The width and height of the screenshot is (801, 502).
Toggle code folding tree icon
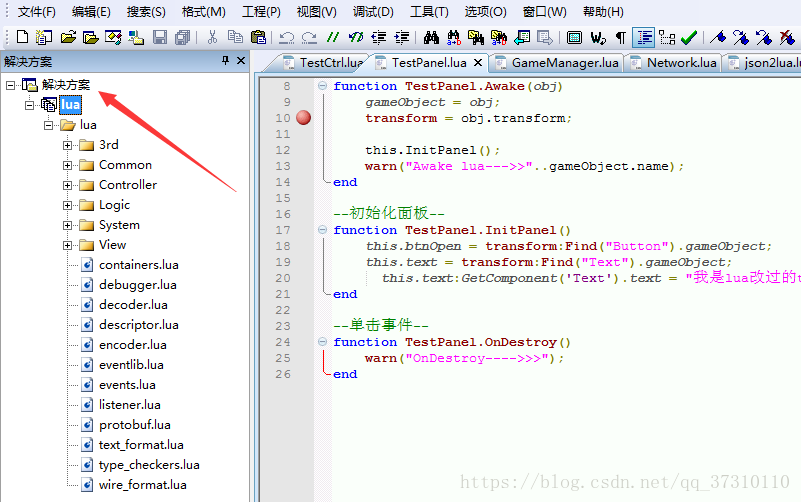[x=667, y=37]
